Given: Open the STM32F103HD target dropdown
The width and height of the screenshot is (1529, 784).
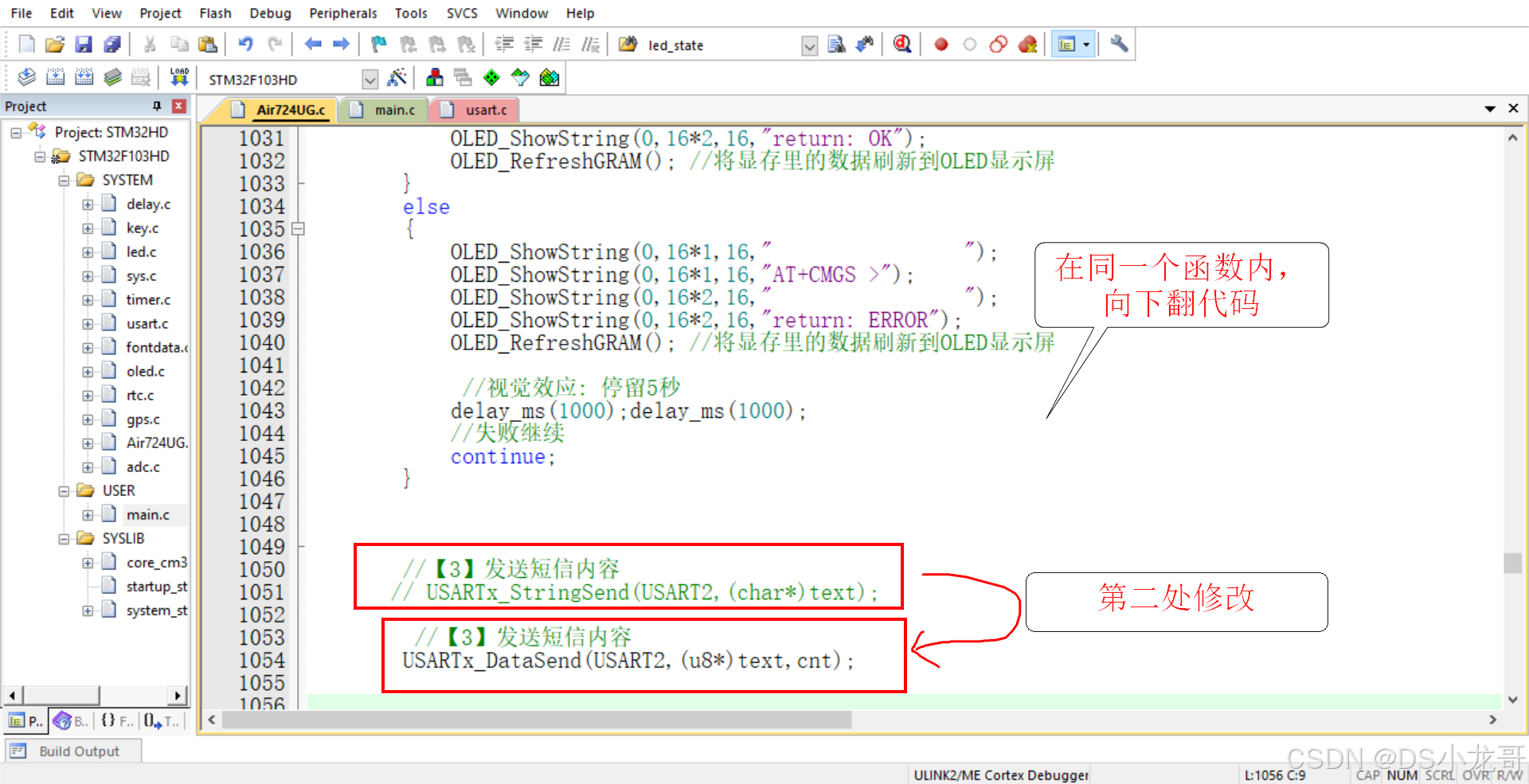Looking at the screenshot, I should (370, 79).
